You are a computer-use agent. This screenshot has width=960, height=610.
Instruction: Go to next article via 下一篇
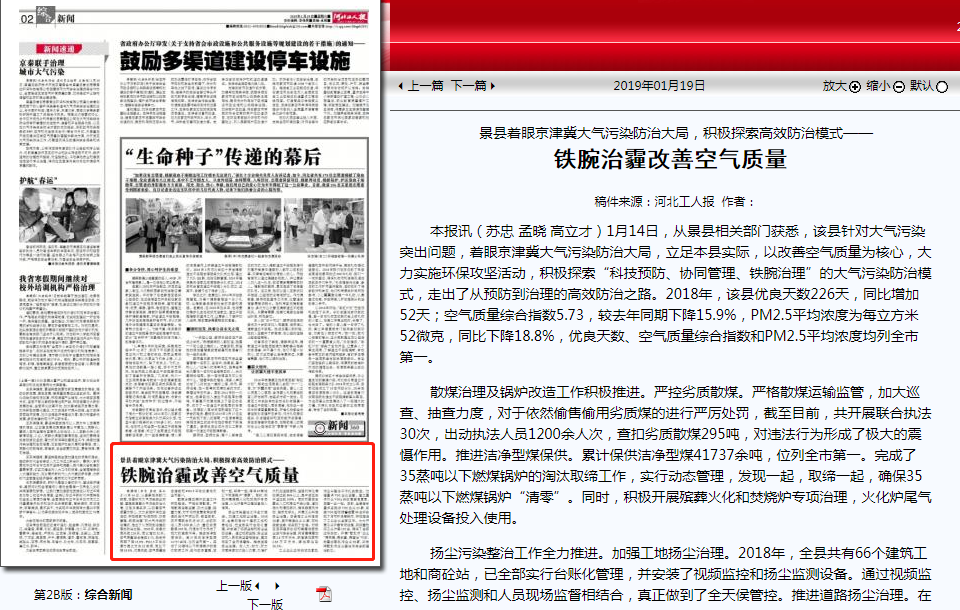(x=468, y=86)
